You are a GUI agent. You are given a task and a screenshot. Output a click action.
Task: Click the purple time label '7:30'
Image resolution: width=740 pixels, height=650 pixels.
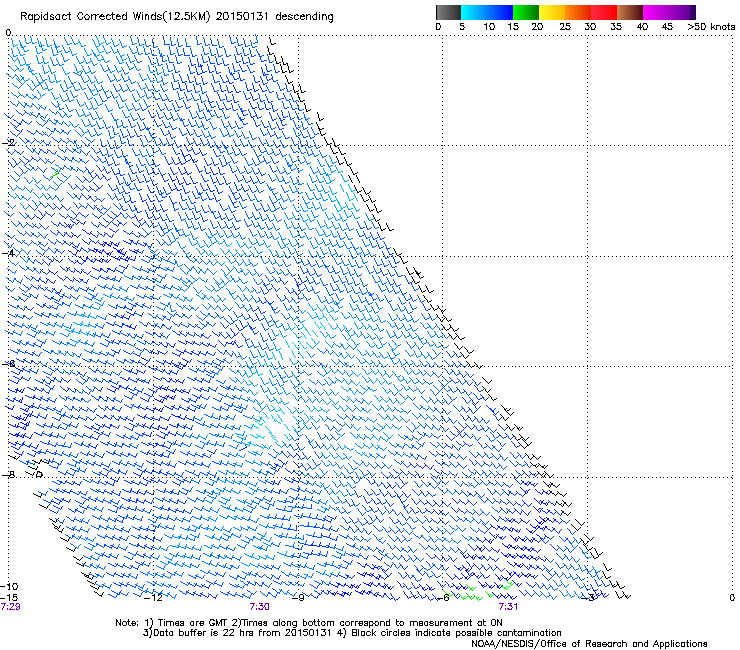click(260, 606)
